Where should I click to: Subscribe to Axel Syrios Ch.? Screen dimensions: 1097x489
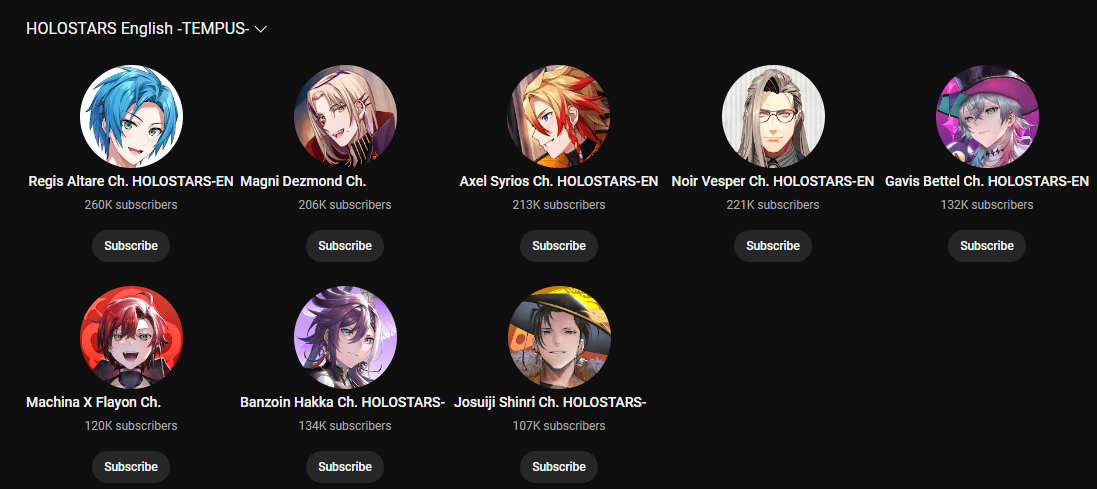[x=559, y=246]
